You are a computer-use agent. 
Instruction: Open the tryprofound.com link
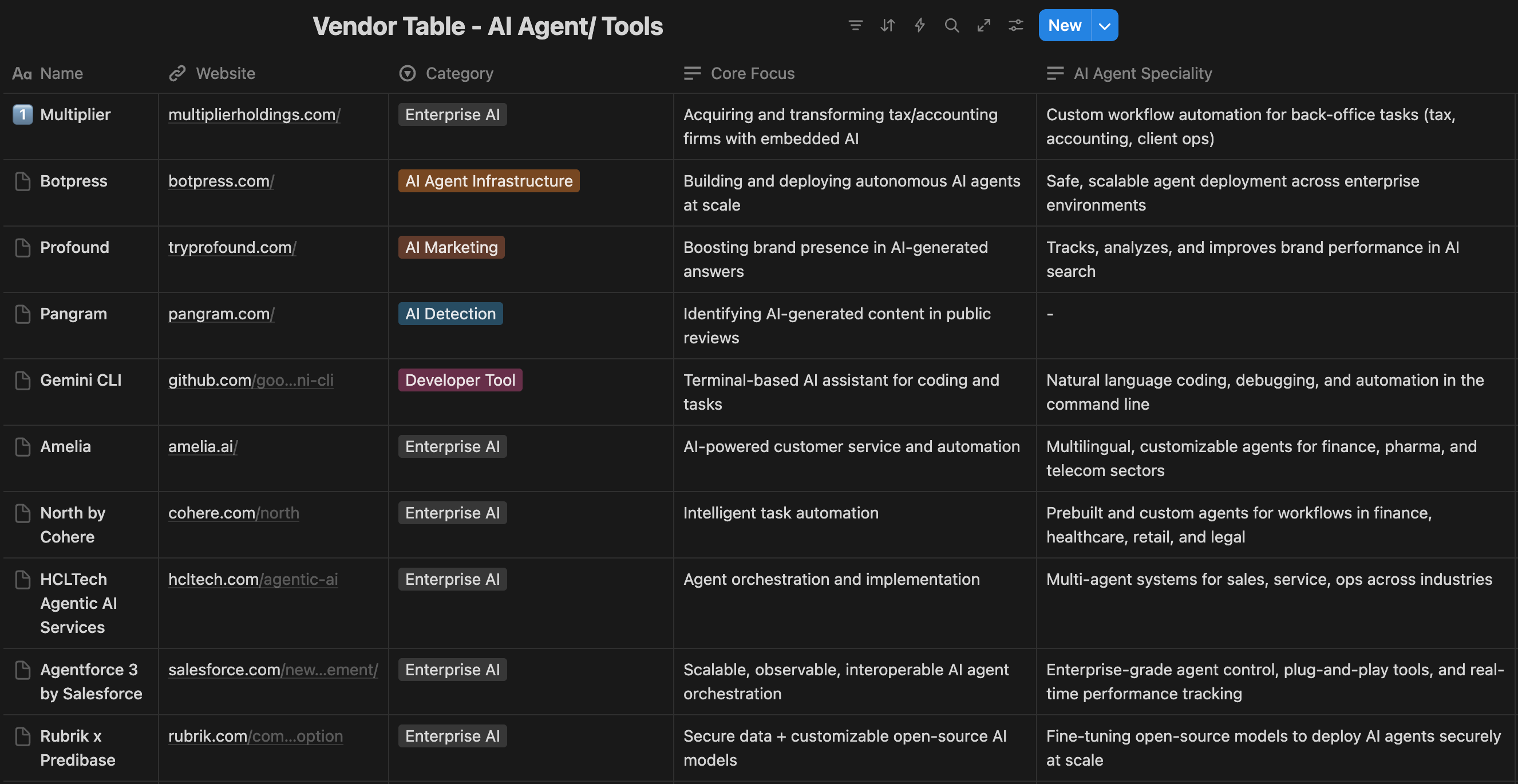(x=232, y=247)
